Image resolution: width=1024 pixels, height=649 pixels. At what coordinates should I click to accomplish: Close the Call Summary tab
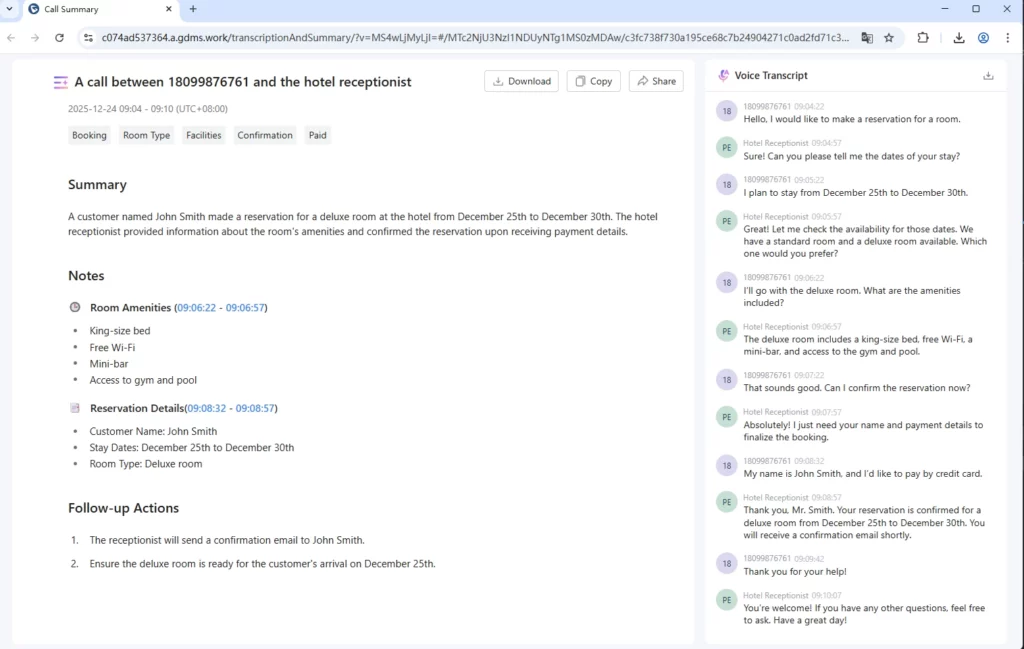coord(168,9)
